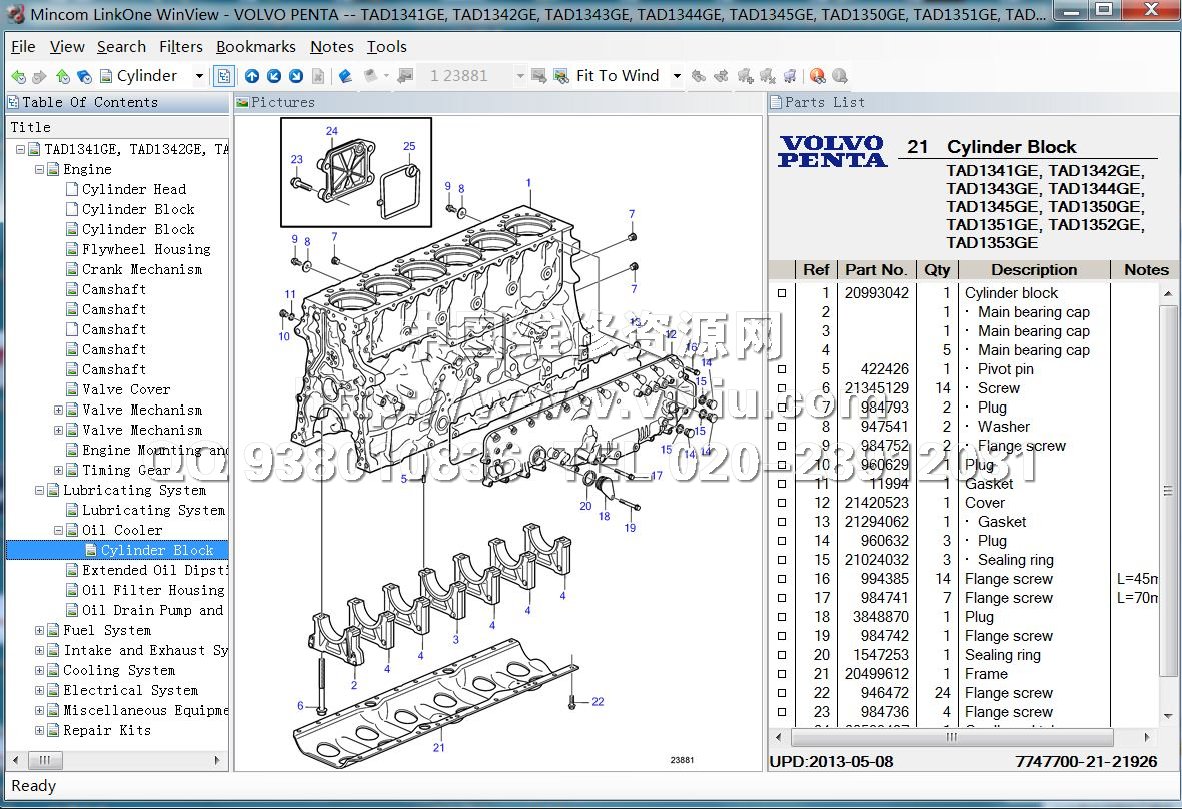Open the Bookmarks menu
The height and width of the screenshot is (809, 1182).
pyautogui.click(x=255, y=47)
